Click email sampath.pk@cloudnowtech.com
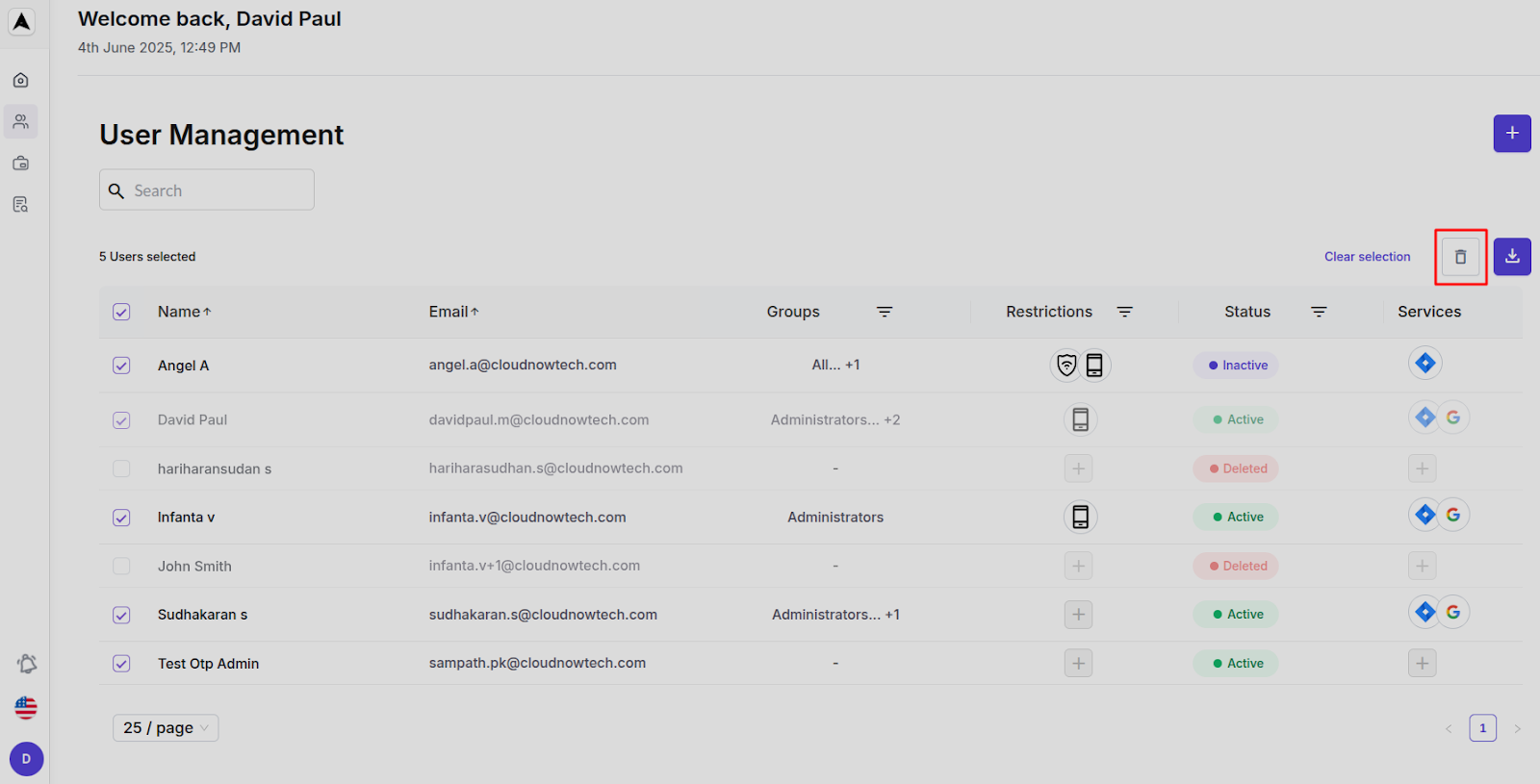 click(537, 663)
